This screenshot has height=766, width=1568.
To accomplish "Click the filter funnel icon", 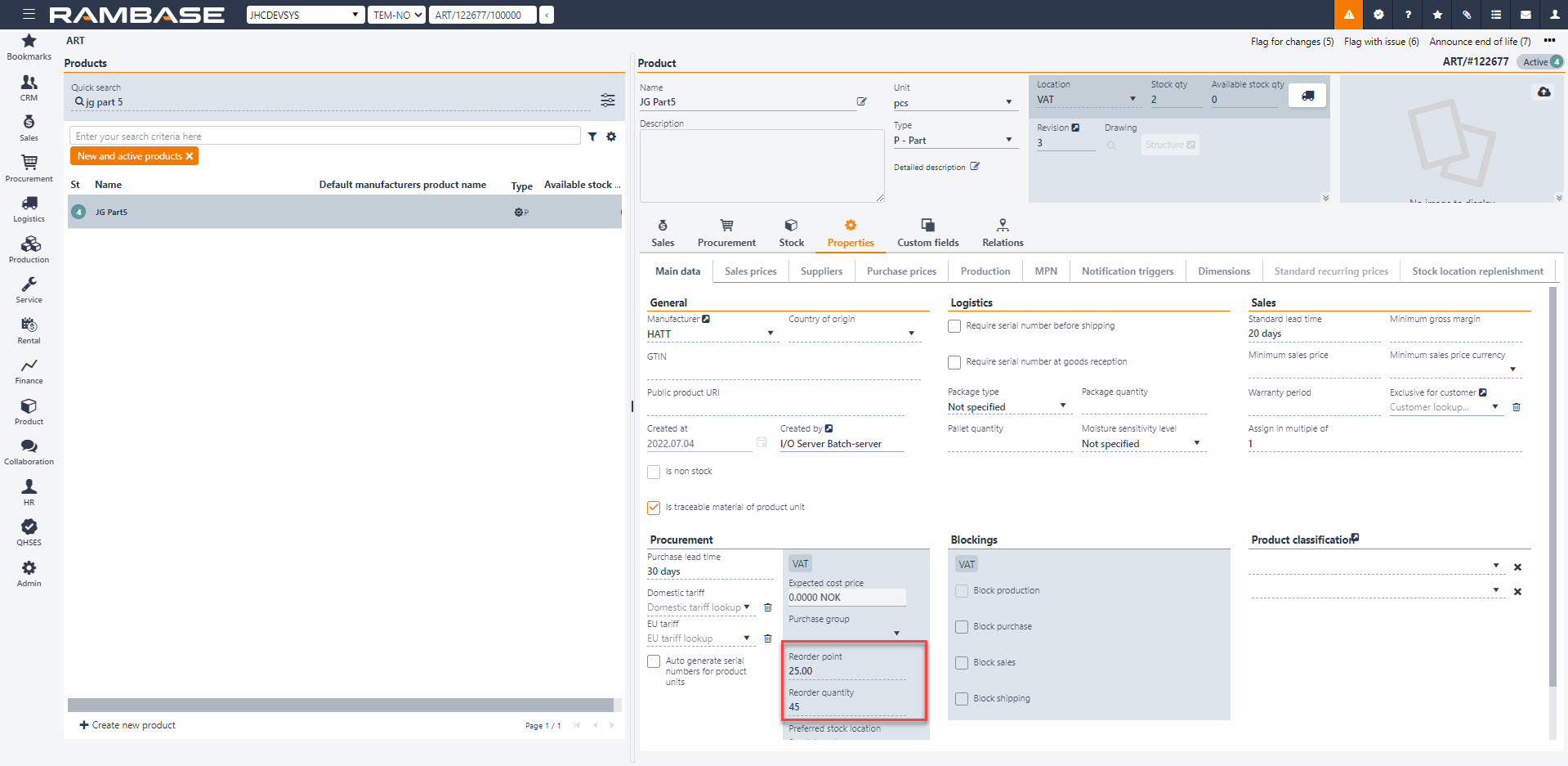I will [x=592, y=137].
